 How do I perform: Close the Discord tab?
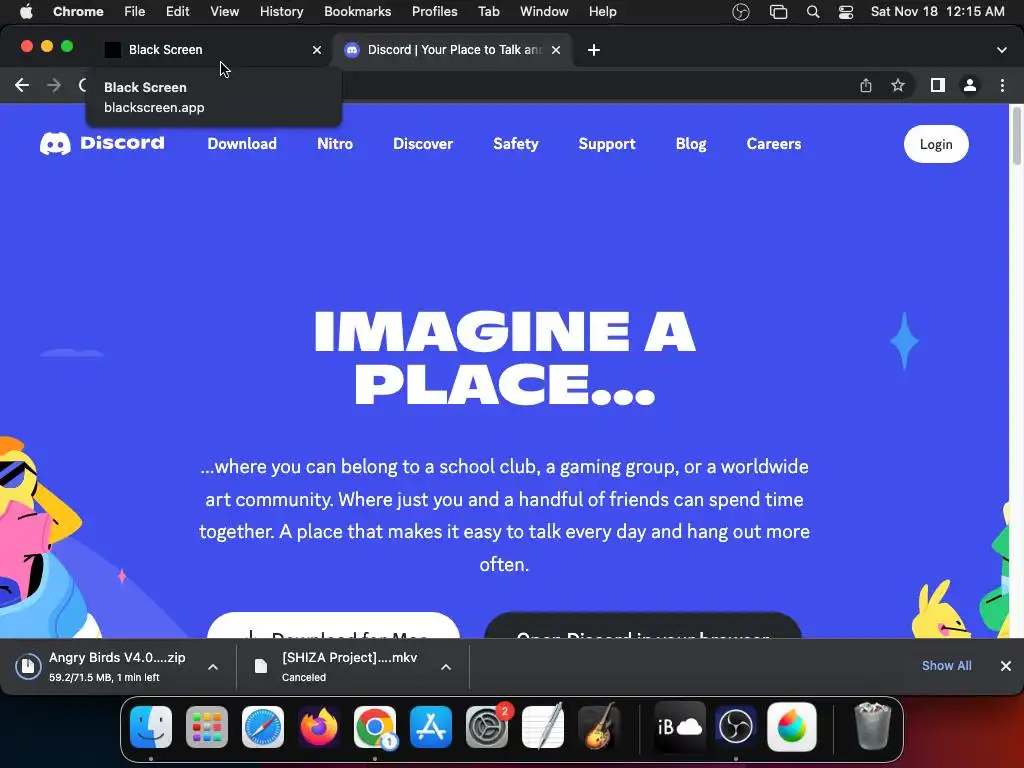pyautogui.click(x=556, y=50)
